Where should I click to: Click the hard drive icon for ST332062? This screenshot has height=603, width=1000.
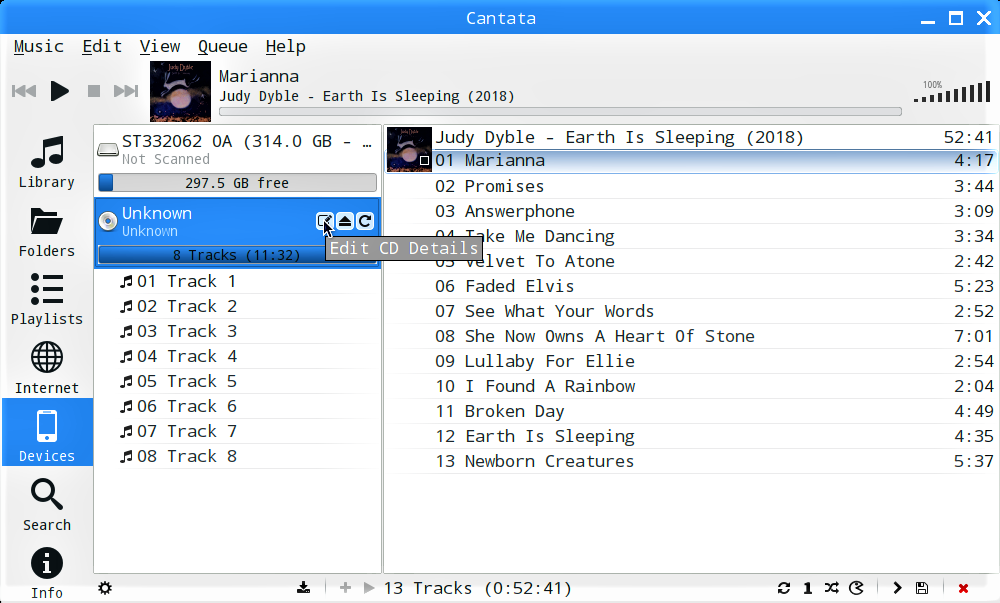108,149
